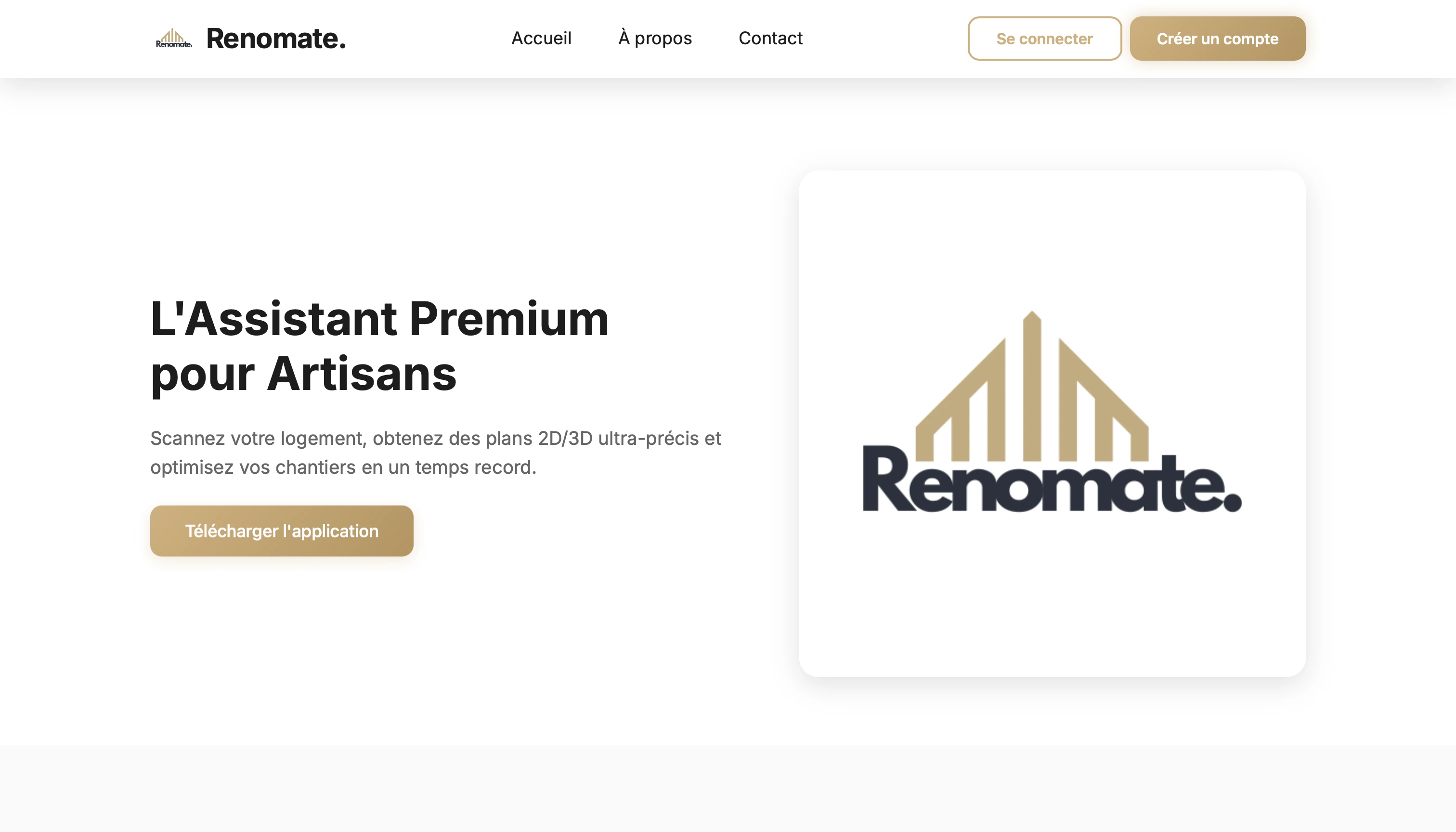Start account creation with the gold signup button

[x=1217, y=39]
